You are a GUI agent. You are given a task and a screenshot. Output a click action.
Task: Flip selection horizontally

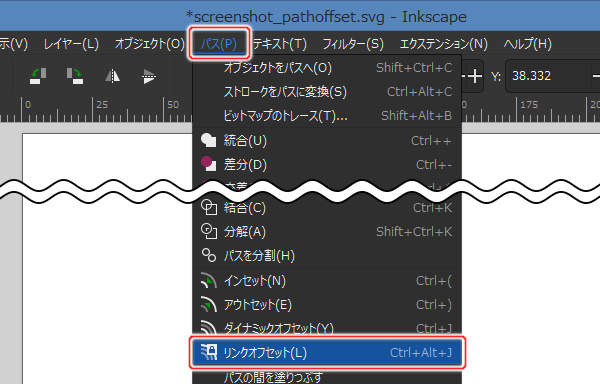coord(112,76)
